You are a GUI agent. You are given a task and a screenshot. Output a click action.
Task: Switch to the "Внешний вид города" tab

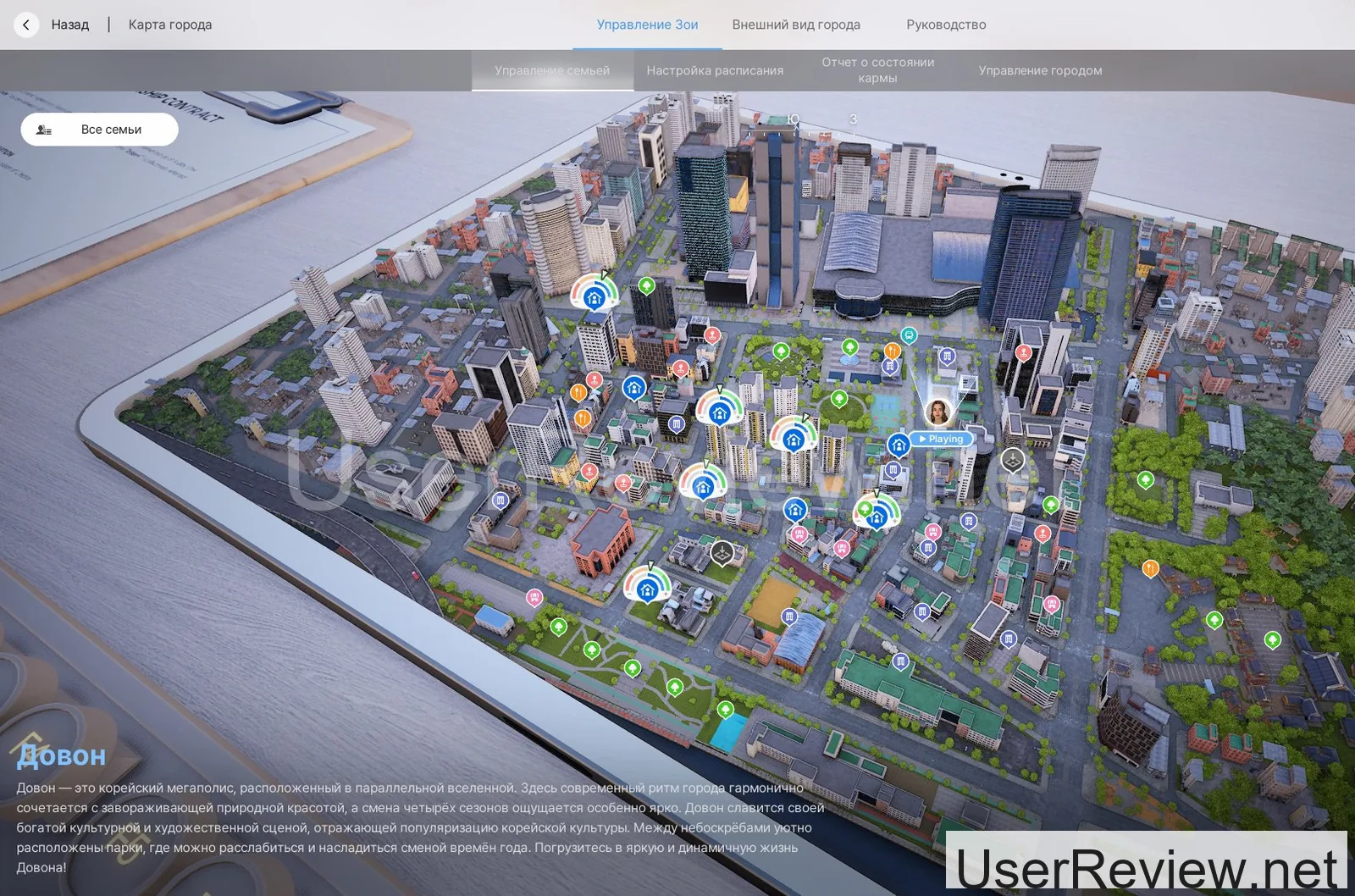[795, 25]
